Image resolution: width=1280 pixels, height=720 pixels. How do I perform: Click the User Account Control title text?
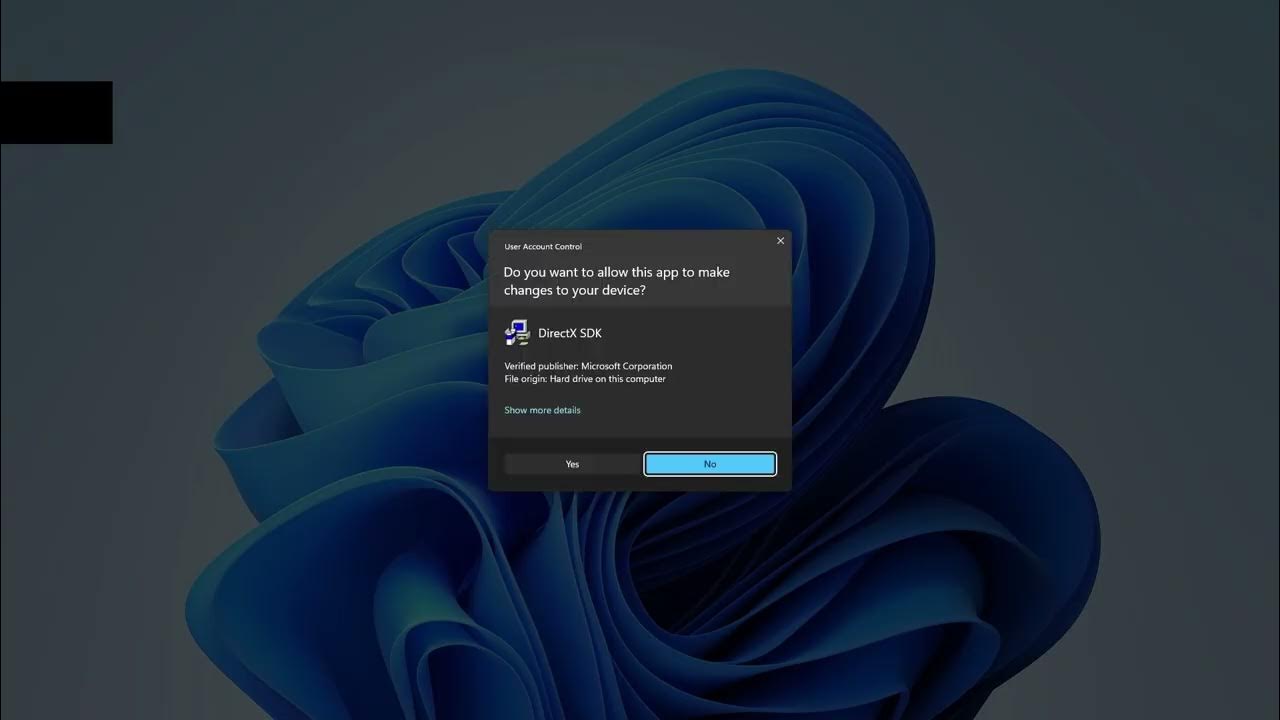pyautogui.click(x=543, y=246)
